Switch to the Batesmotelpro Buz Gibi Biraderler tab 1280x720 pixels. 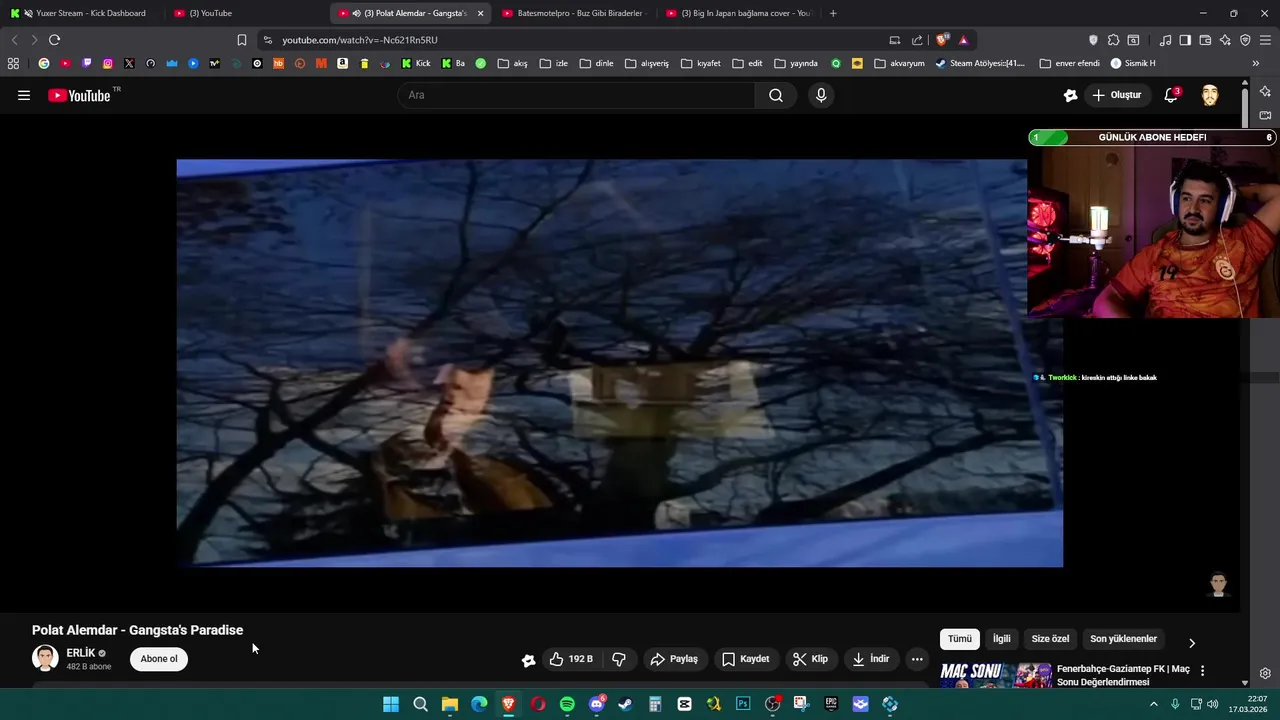pyautogui.click(x=575, y=13)
